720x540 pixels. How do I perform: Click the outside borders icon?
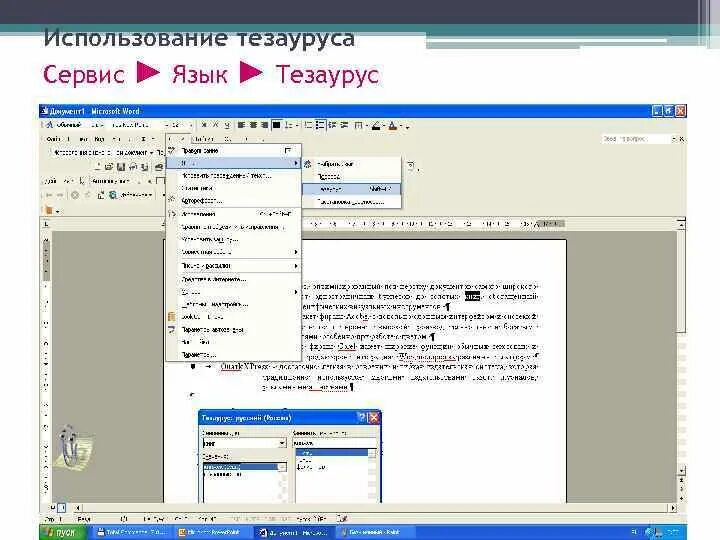(x=358, y=125)
